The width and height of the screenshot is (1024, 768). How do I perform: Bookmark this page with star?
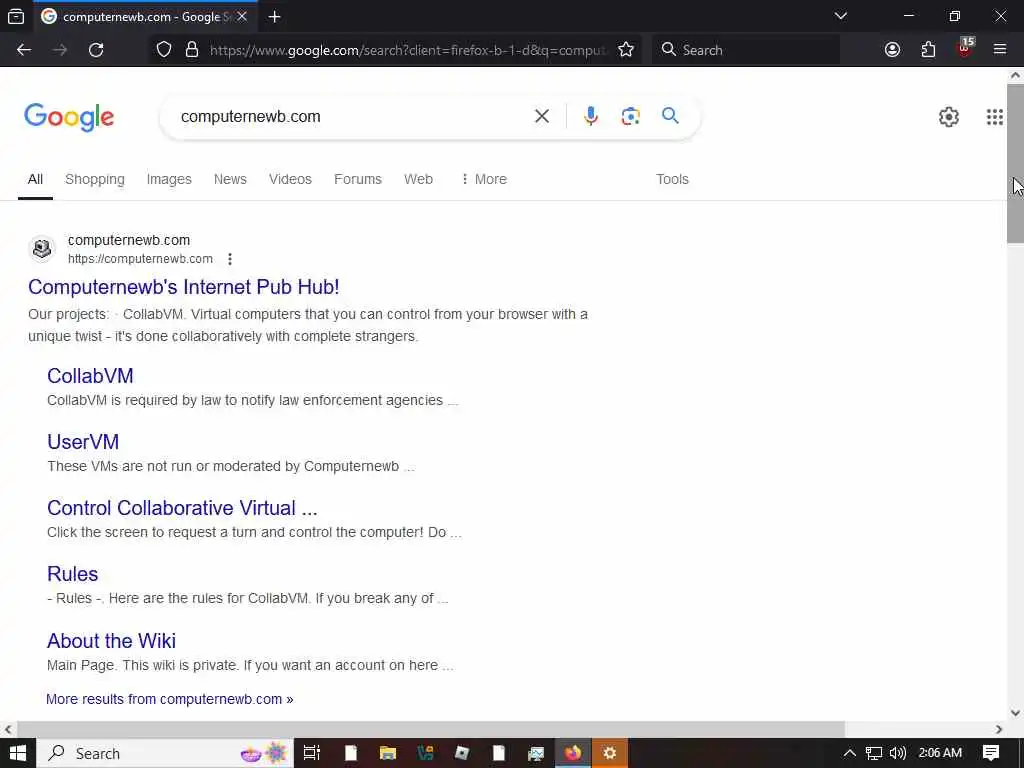(x=626, y=50)
